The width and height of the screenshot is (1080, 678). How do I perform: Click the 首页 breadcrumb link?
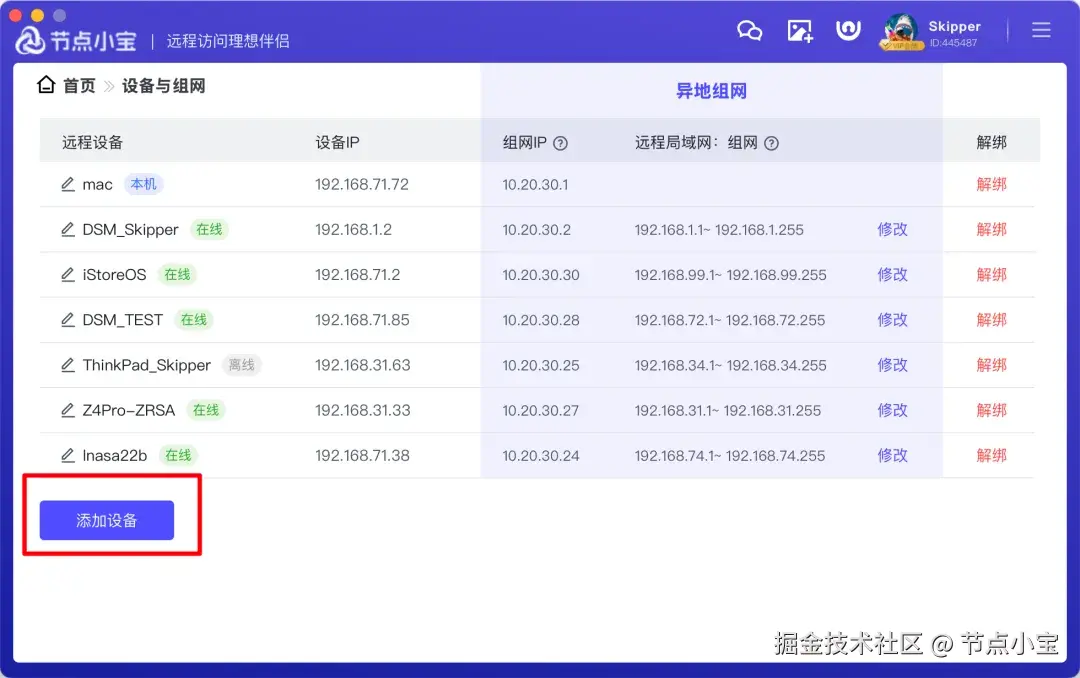tap(78, 85)
